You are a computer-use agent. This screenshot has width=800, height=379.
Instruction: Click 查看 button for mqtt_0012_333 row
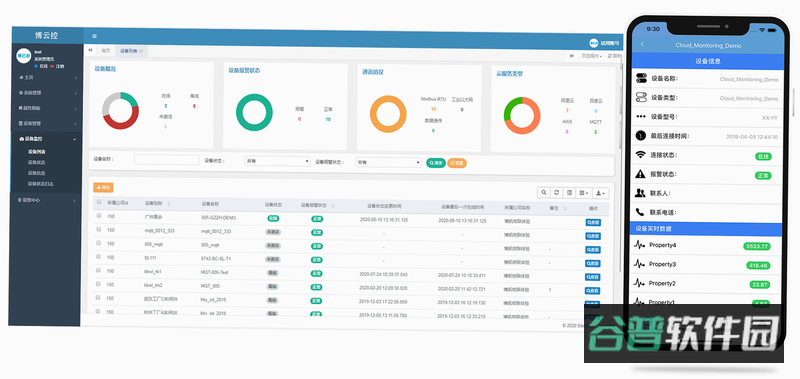(593, 236)
